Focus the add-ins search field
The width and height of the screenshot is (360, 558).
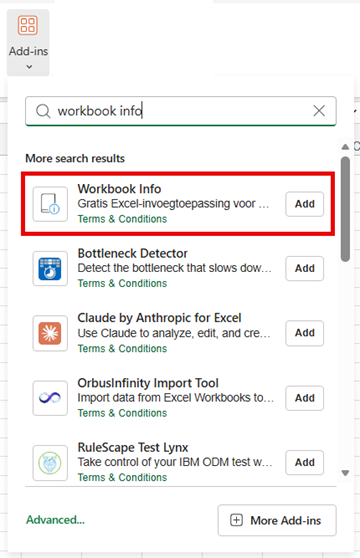(x=181, y=111)
